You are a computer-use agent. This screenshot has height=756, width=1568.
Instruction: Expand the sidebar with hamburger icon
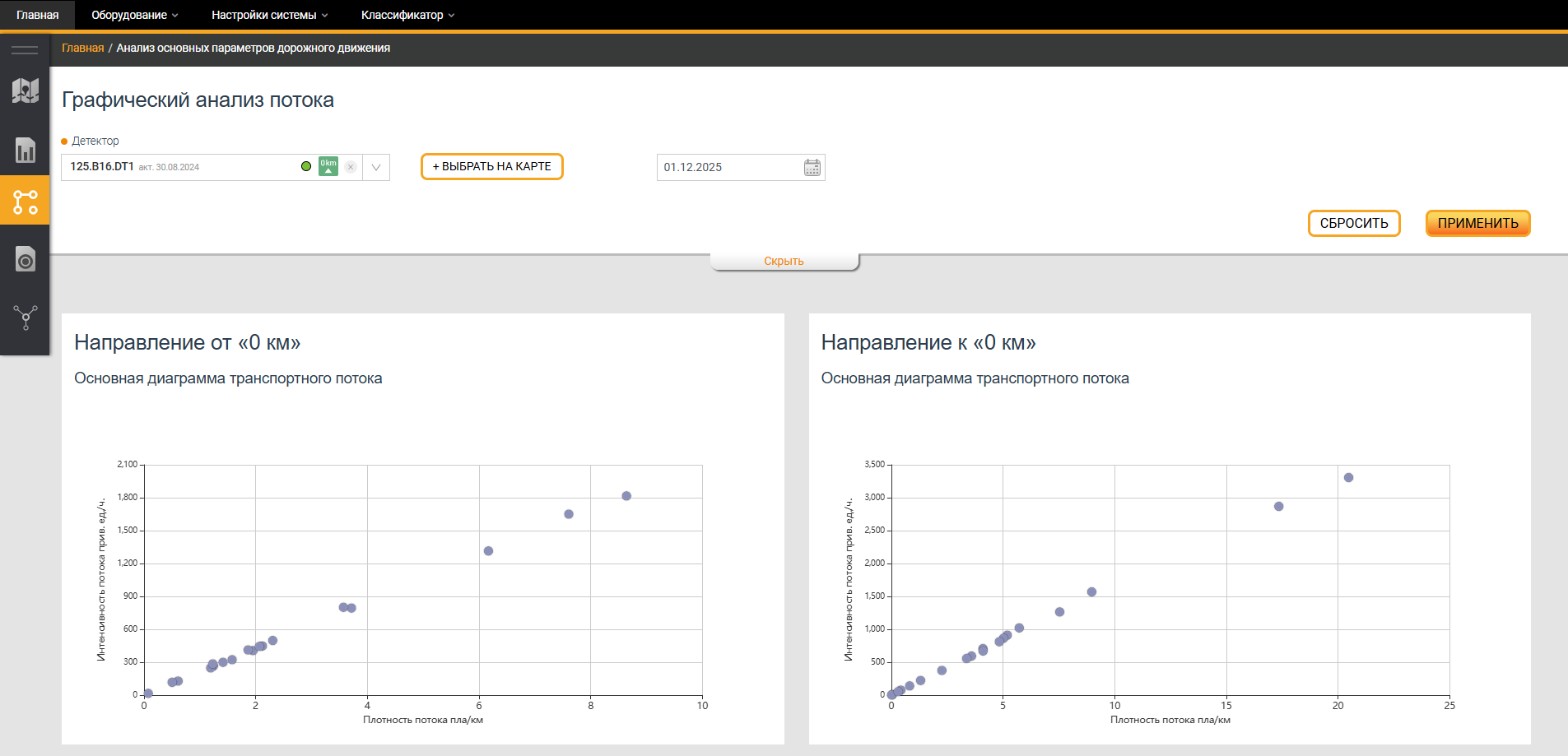tap(25, 50)
